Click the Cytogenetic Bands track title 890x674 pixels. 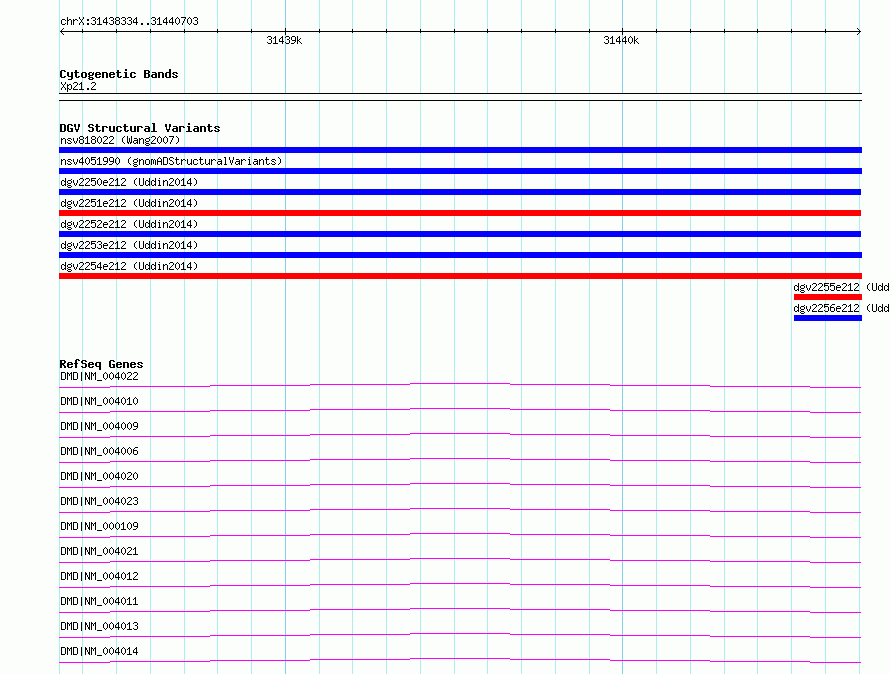[x=119, y=74]
